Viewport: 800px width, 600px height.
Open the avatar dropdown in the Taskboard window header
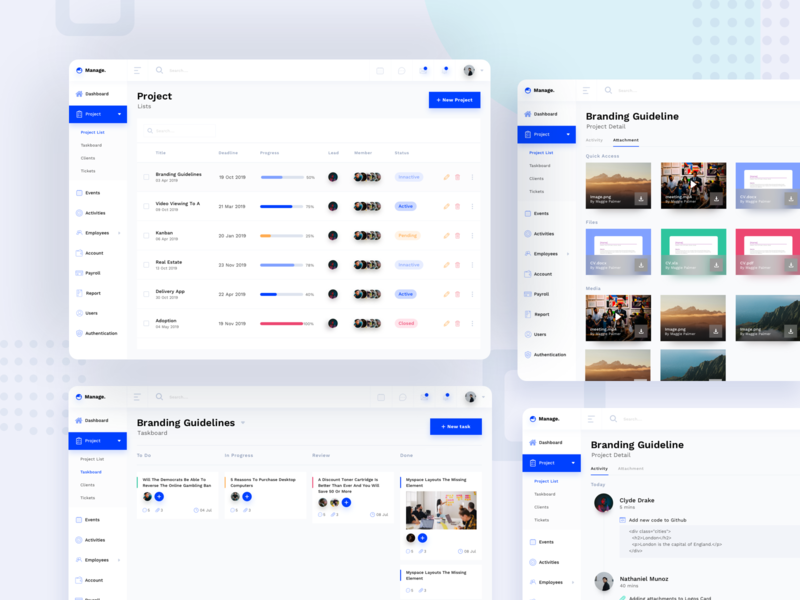[x=483, y=397]
